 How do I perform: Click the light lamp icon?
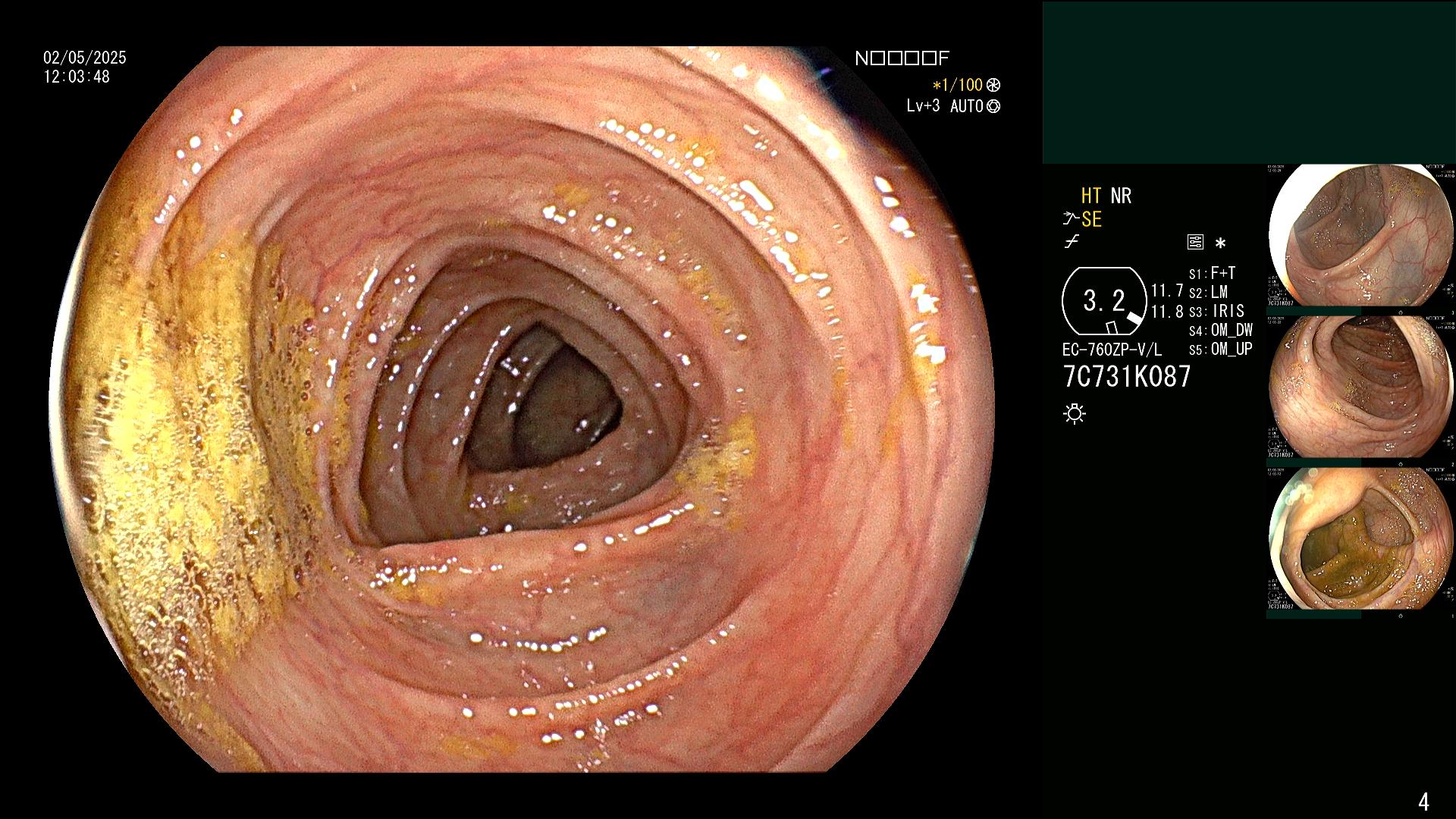tap(1075, 413)
